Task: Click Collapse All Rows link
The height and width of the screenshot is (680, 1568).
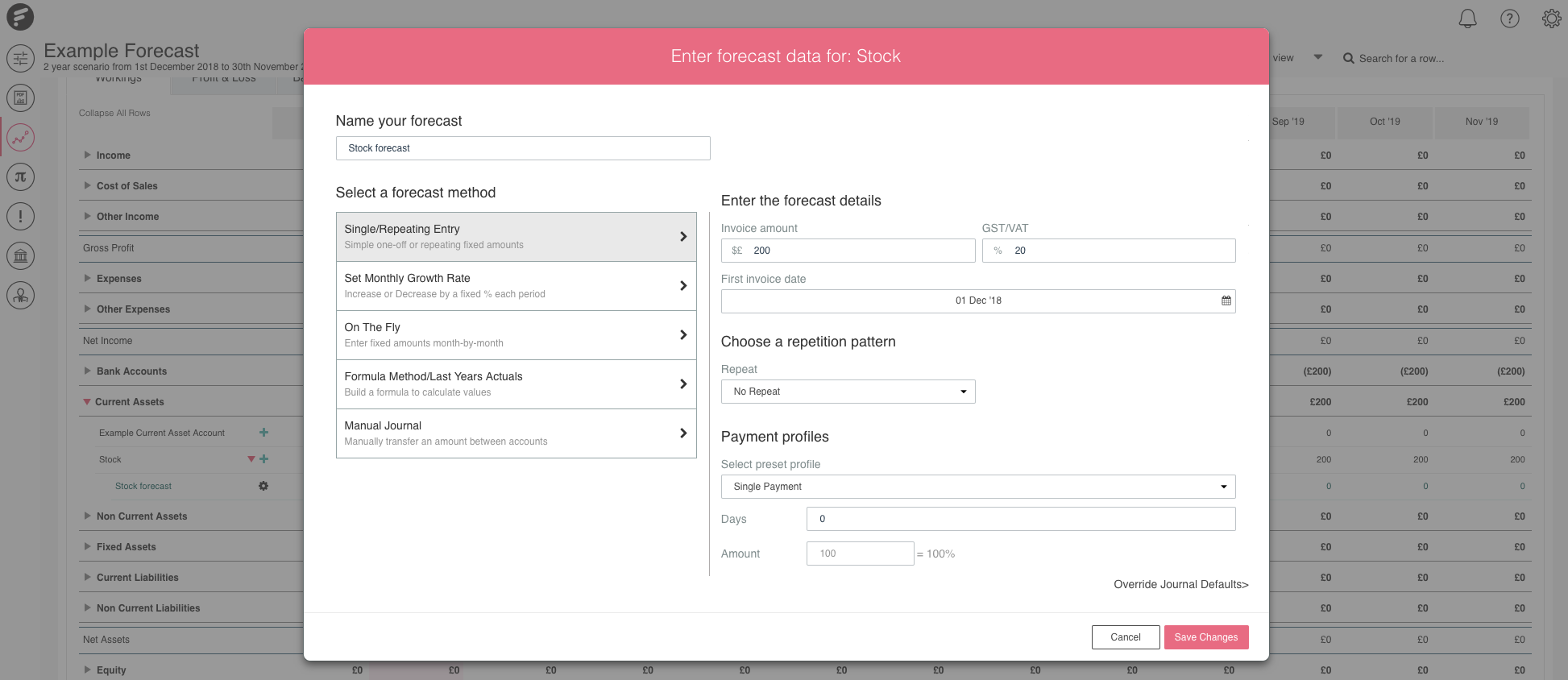Action: tap(114, 113)
